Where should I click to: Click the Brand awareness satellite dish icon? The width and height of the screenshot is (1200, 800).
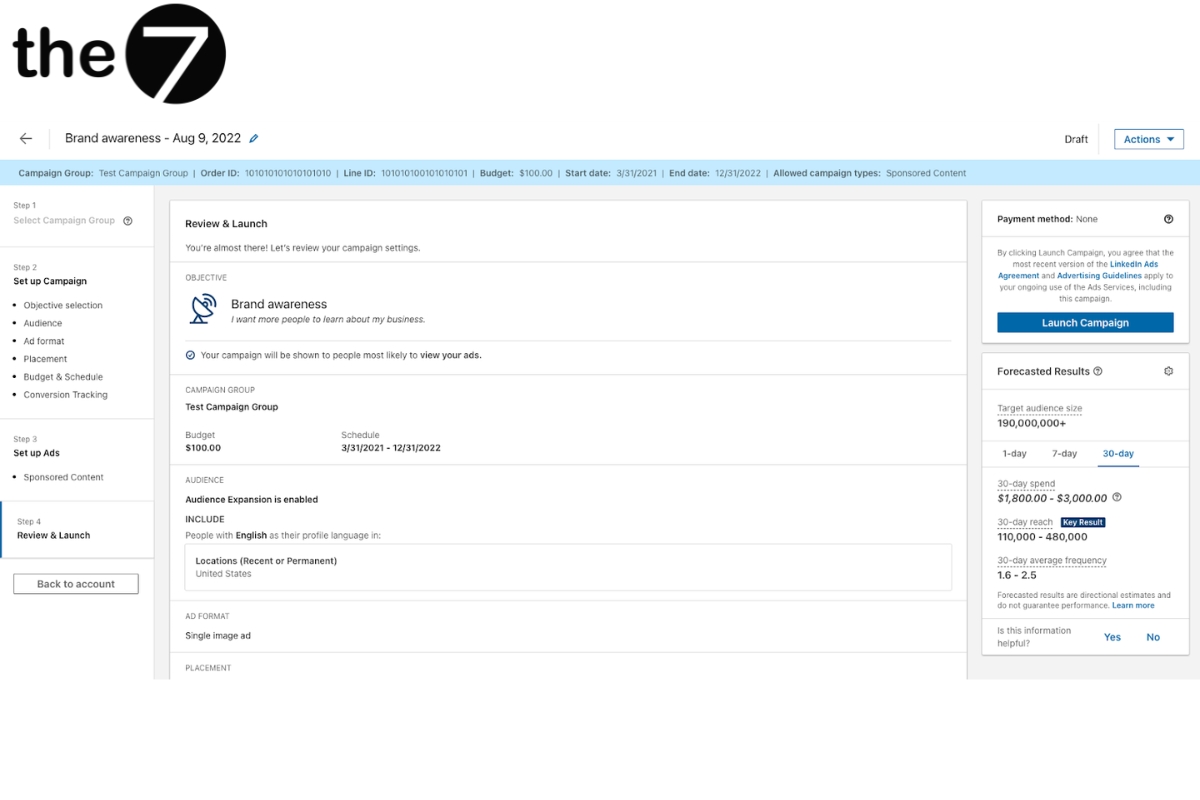(203, 309)
